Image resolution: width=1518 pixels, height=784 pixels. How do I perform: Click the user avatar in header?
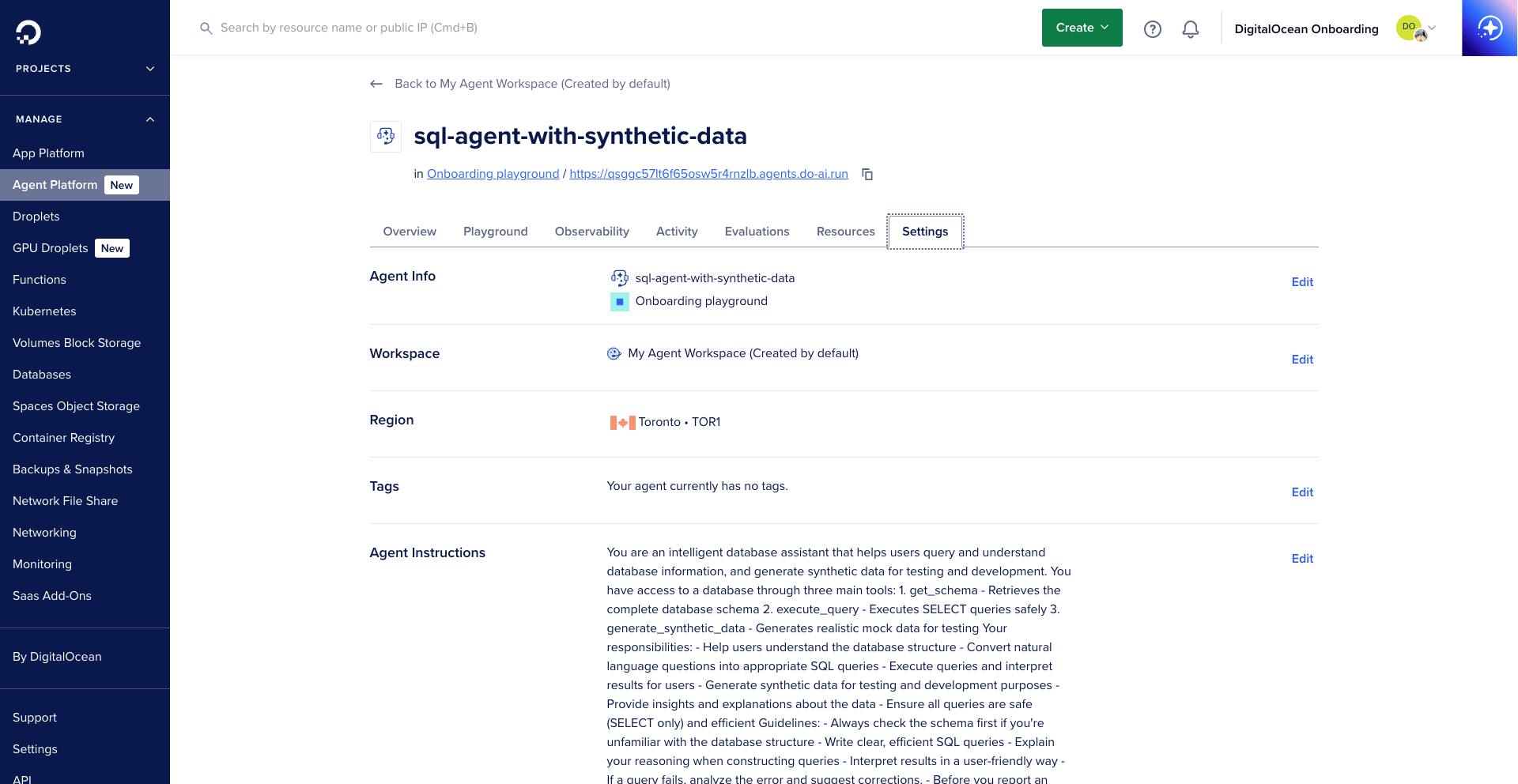pos(1410,28)
